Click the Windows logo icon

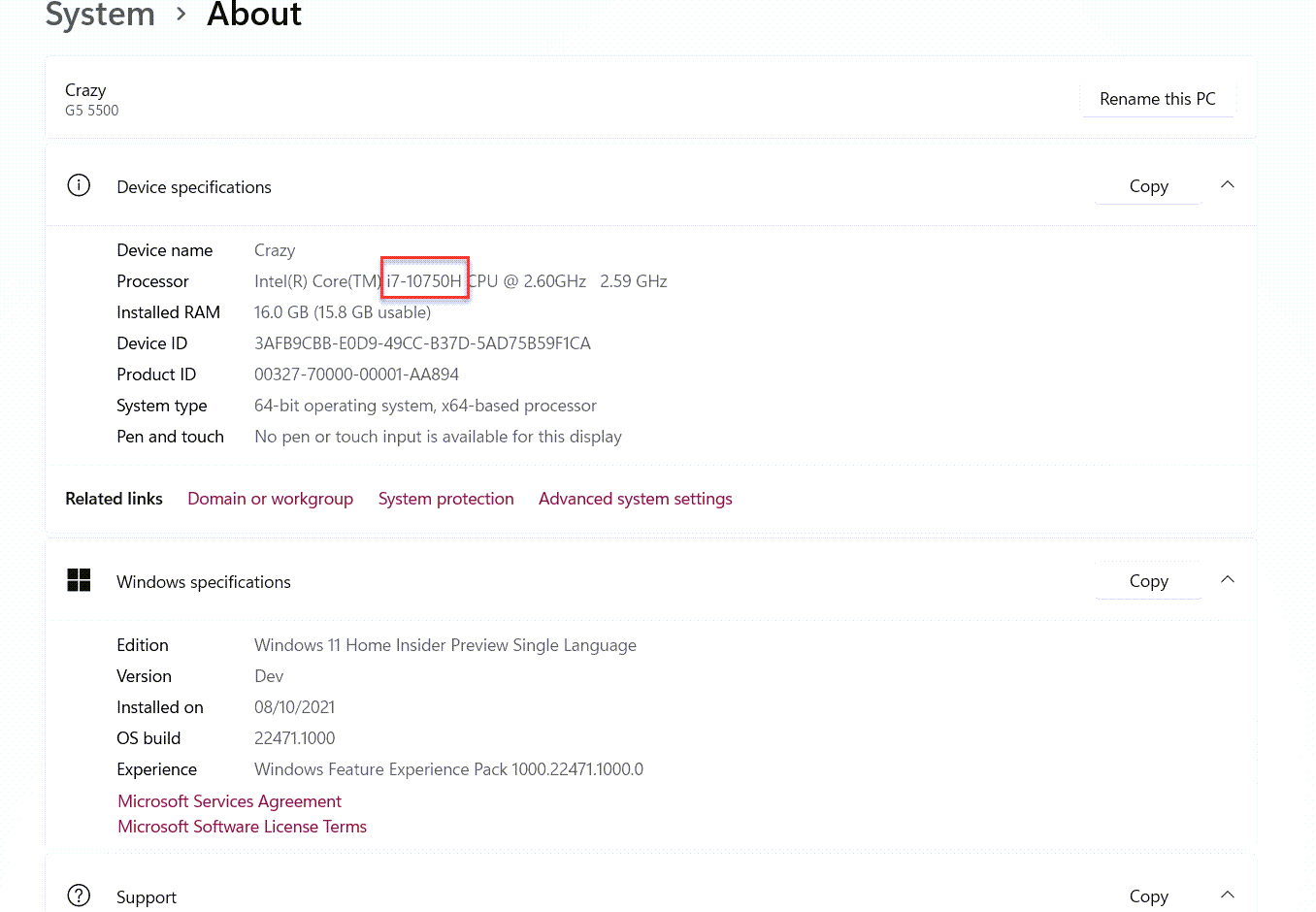coord(79,580)
